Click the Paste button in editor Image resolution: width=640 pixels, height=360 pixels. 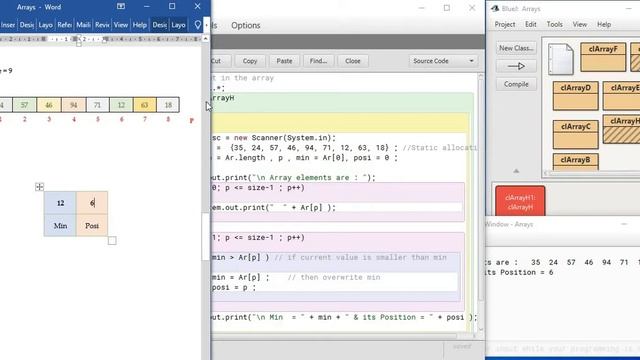(x=284, y=61)
